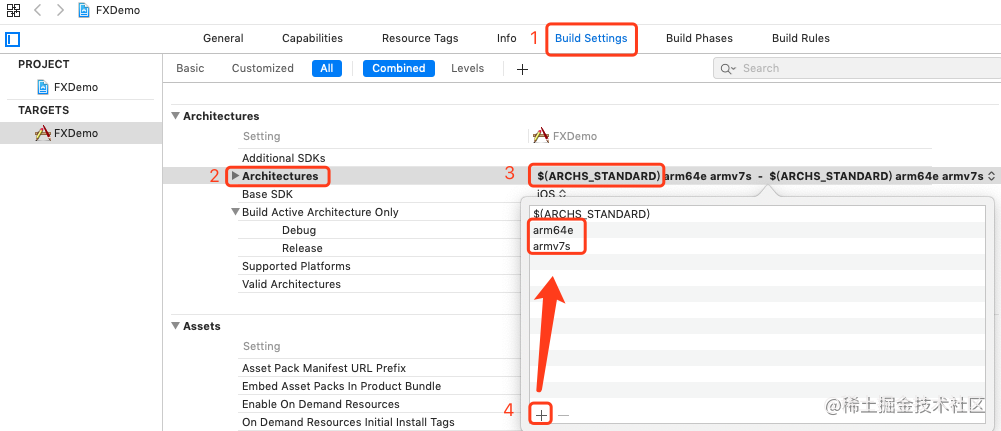
Task: Open the Capabilities tab
Action: [x=312, y=38]
